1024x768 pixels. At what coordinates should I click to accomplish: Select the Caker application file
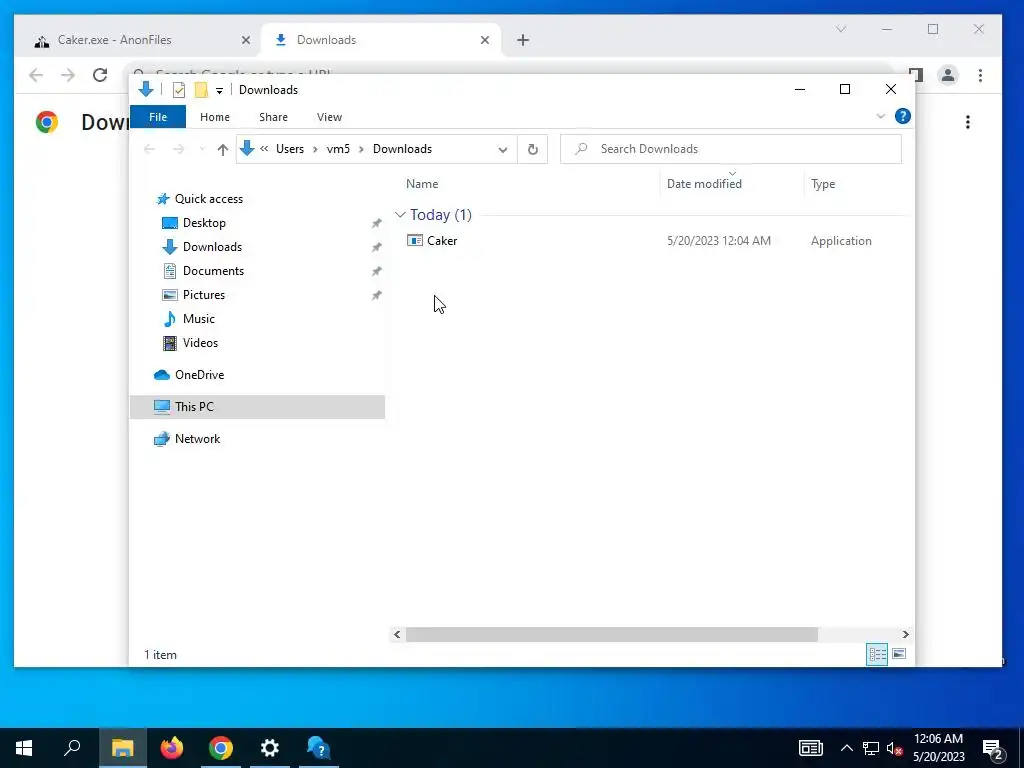(x=441, y=241)
